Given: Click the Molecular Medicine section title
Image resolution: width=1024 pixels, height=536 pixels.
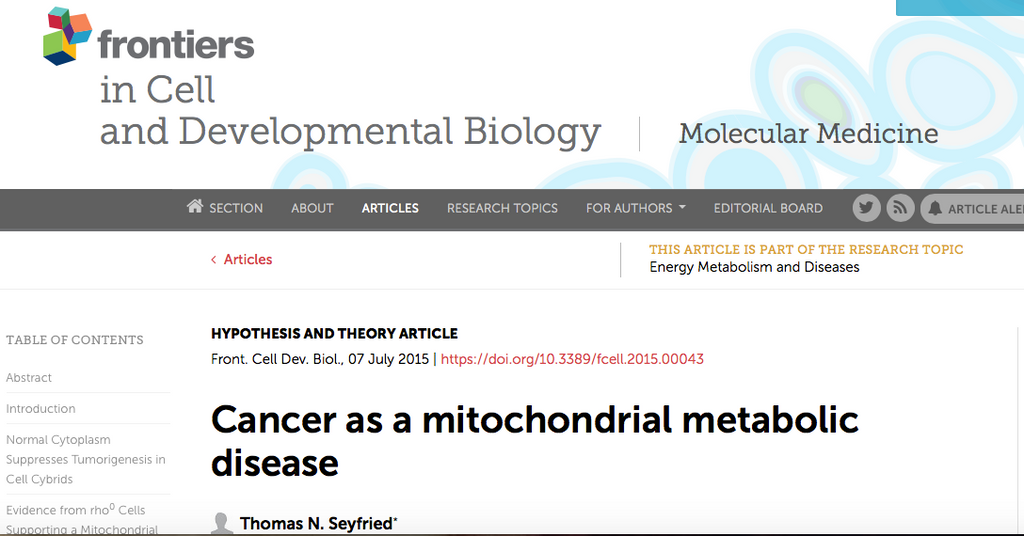Looking at the screenshot, I should click(808, 134).
